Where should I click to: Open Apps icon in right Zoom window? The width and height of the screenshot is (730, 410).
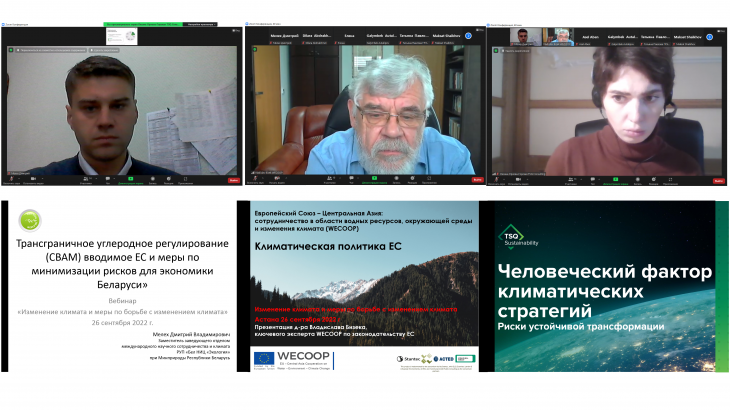[670, 179]
